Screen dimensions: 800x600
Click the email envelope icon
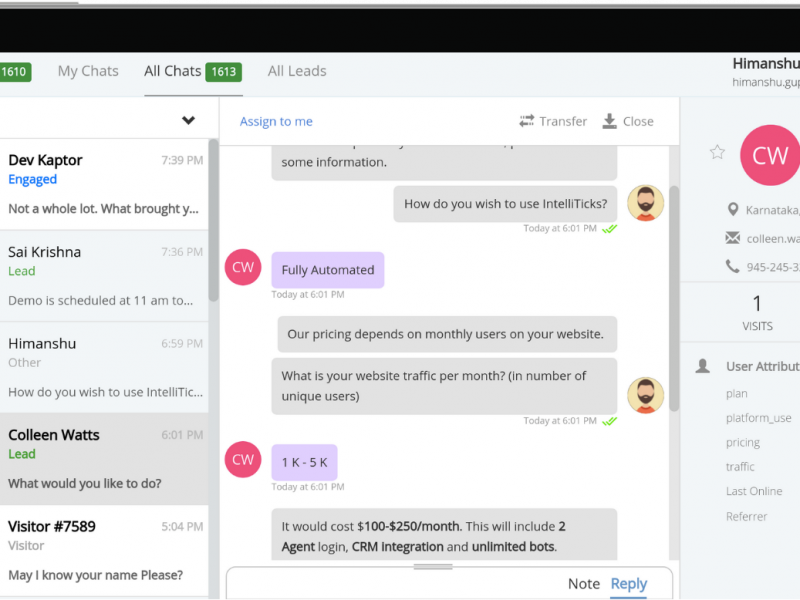pyautogui.click(x=733, y=238)
